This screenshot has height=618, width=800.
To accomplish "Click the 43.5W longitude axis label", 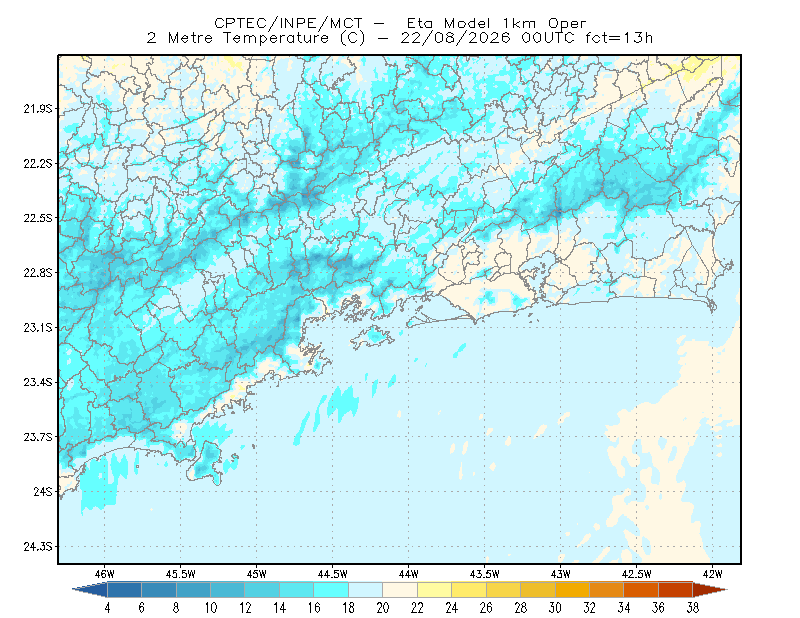I will pyautogui.click(x=485, y=574).
